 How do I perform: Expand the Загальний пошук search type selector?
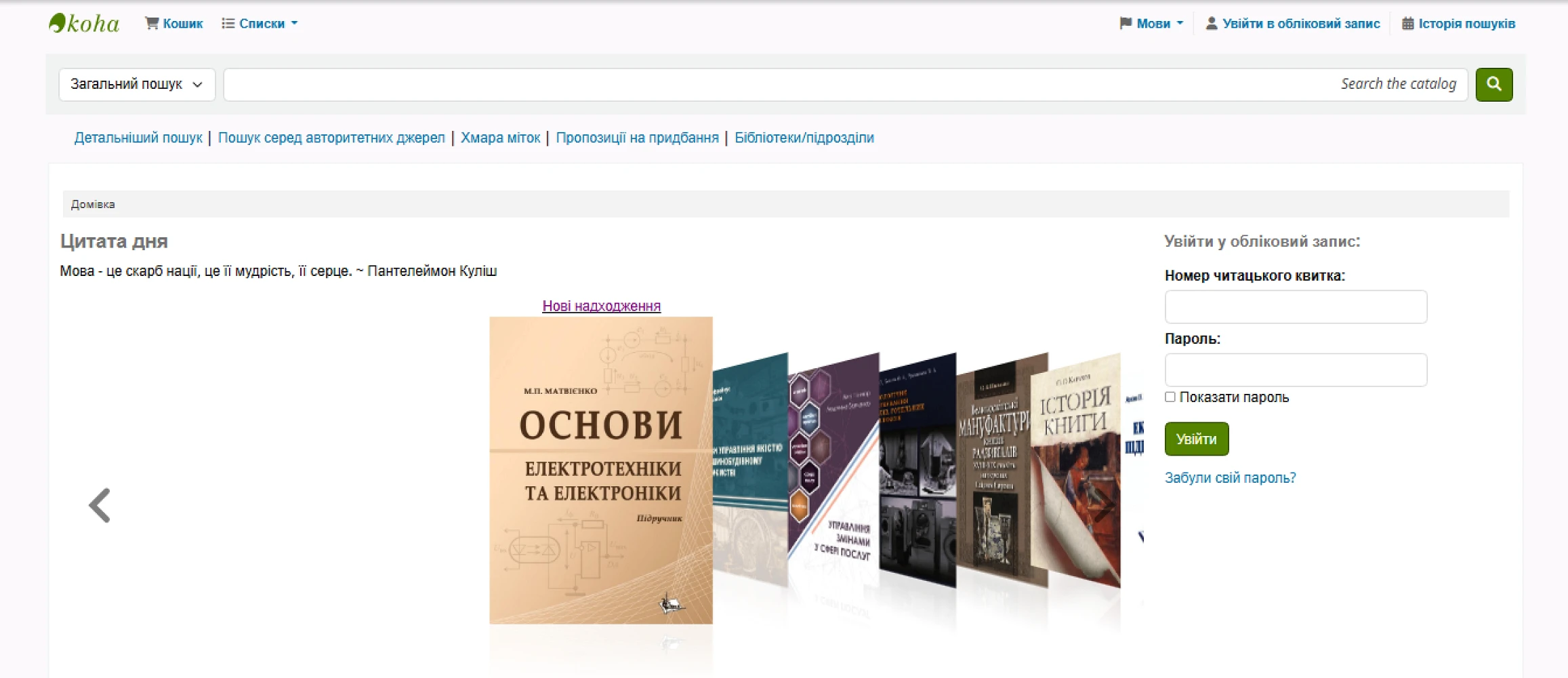coord(137,85)
